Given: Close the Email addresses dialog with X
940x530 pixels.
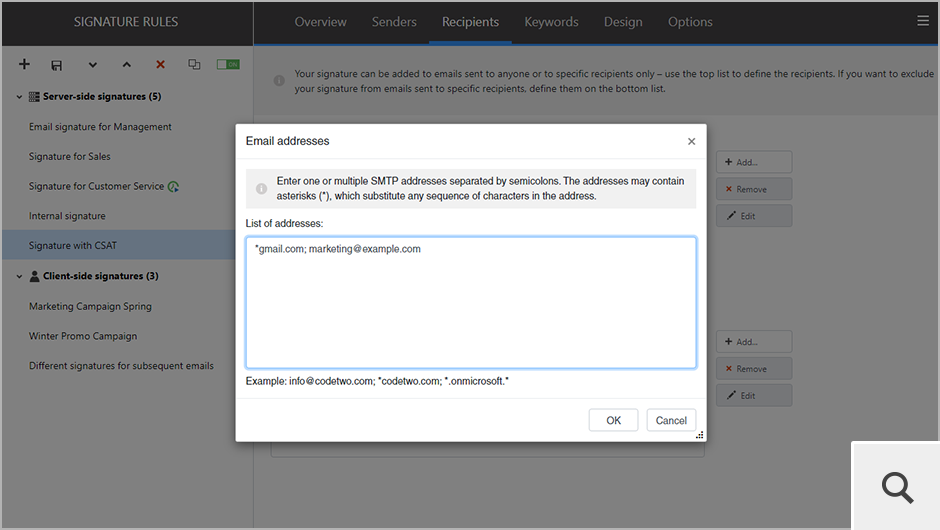Looking at the screenshot, I should click(691, 142).
